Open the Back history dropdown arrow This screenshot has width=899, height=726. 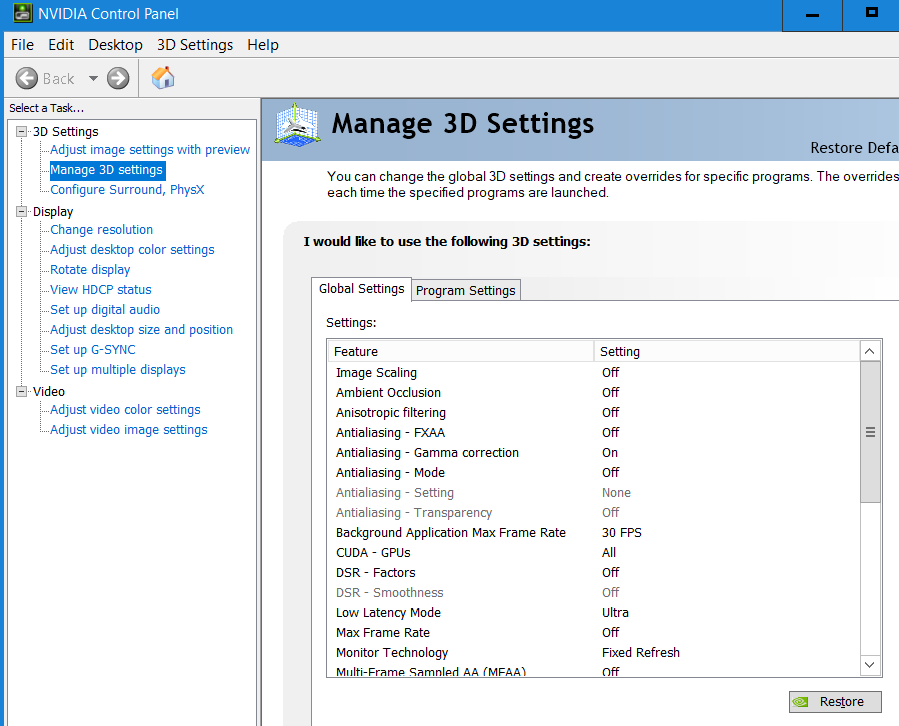[x=93, y=78]
